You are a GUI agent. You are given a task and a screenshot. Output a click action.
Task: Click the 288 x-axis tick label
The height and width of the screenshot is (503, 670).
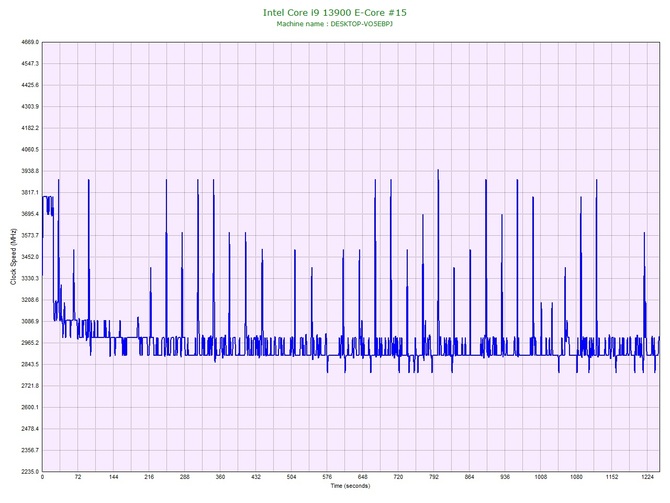(x=185, y=477)
